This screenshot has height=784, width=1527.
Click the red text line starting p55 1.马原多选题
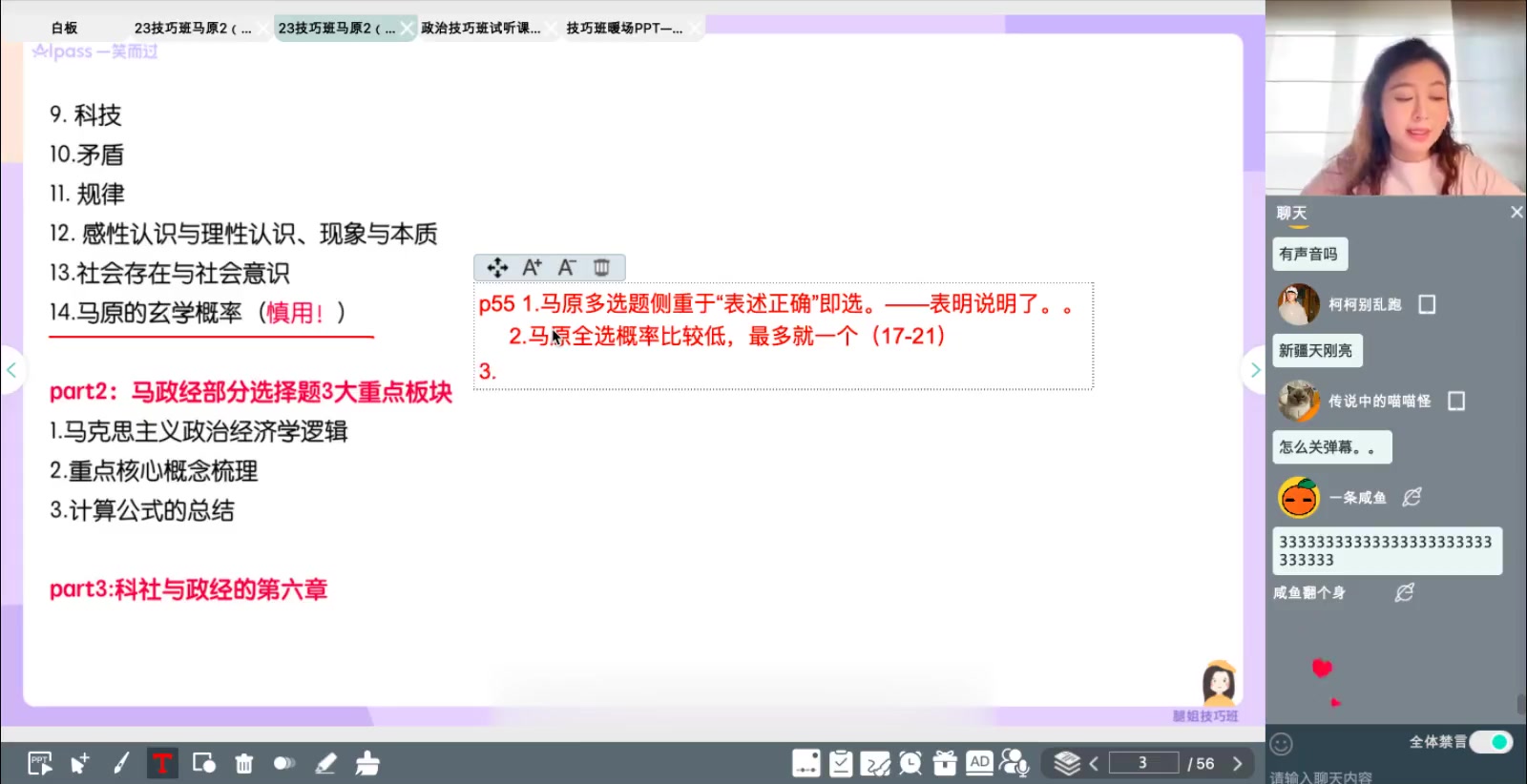(x=776, y=304)
